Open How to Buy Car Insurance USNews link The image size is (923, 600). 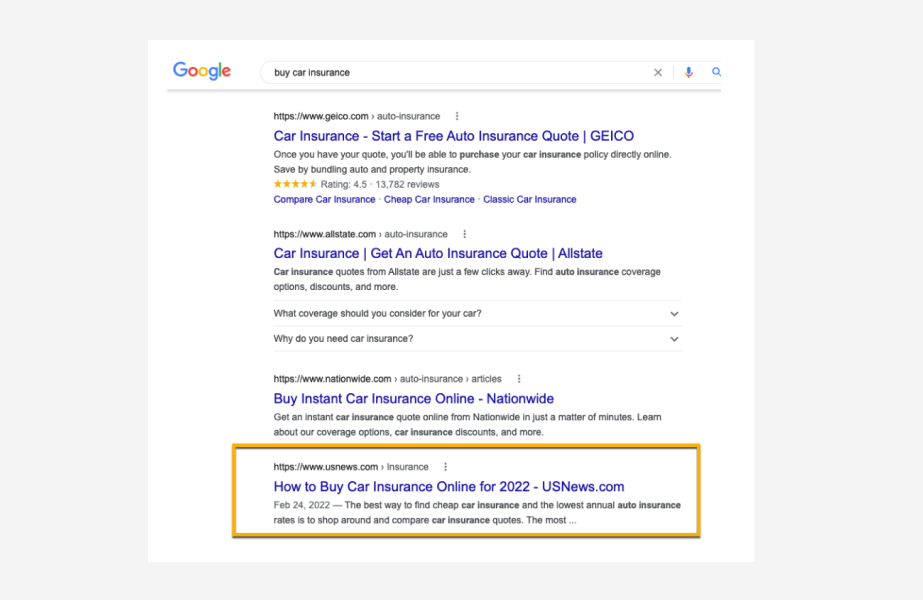click(448, 487)
